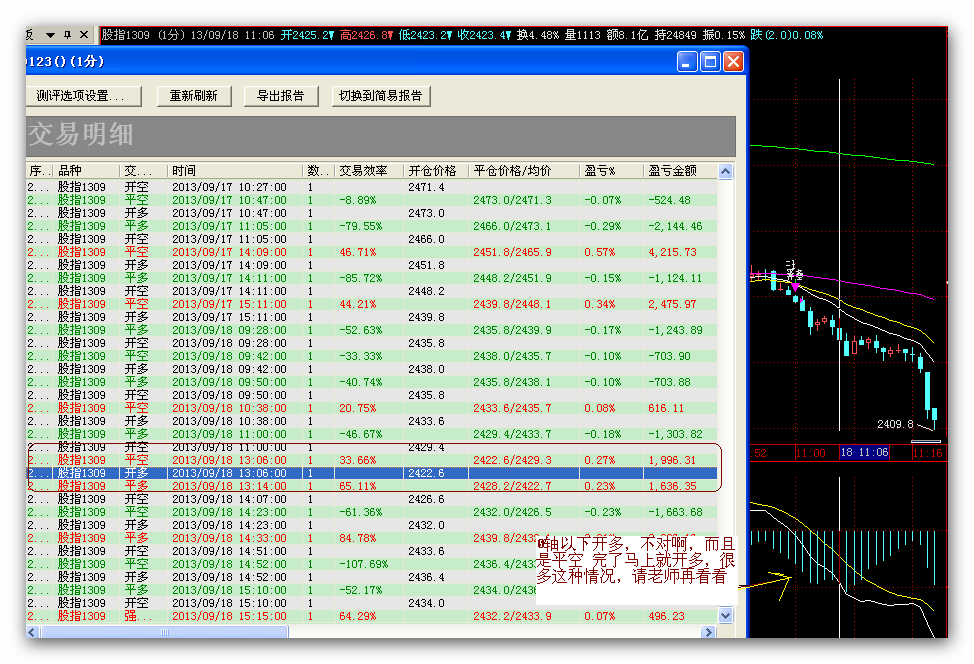Sort by 盈亏金额 column header
974x664 pixels.
pyautogui.click(x=680, y=171)
